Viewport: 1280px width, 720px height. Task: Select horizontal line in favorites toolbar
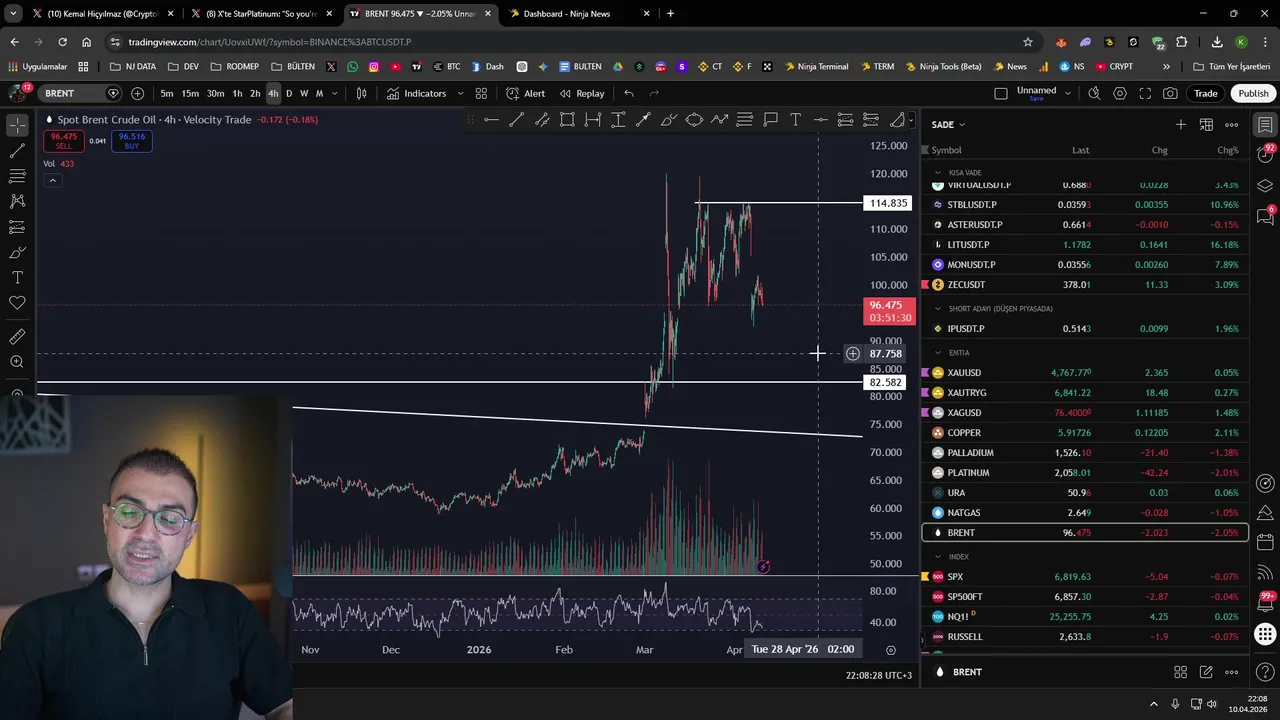491,120
